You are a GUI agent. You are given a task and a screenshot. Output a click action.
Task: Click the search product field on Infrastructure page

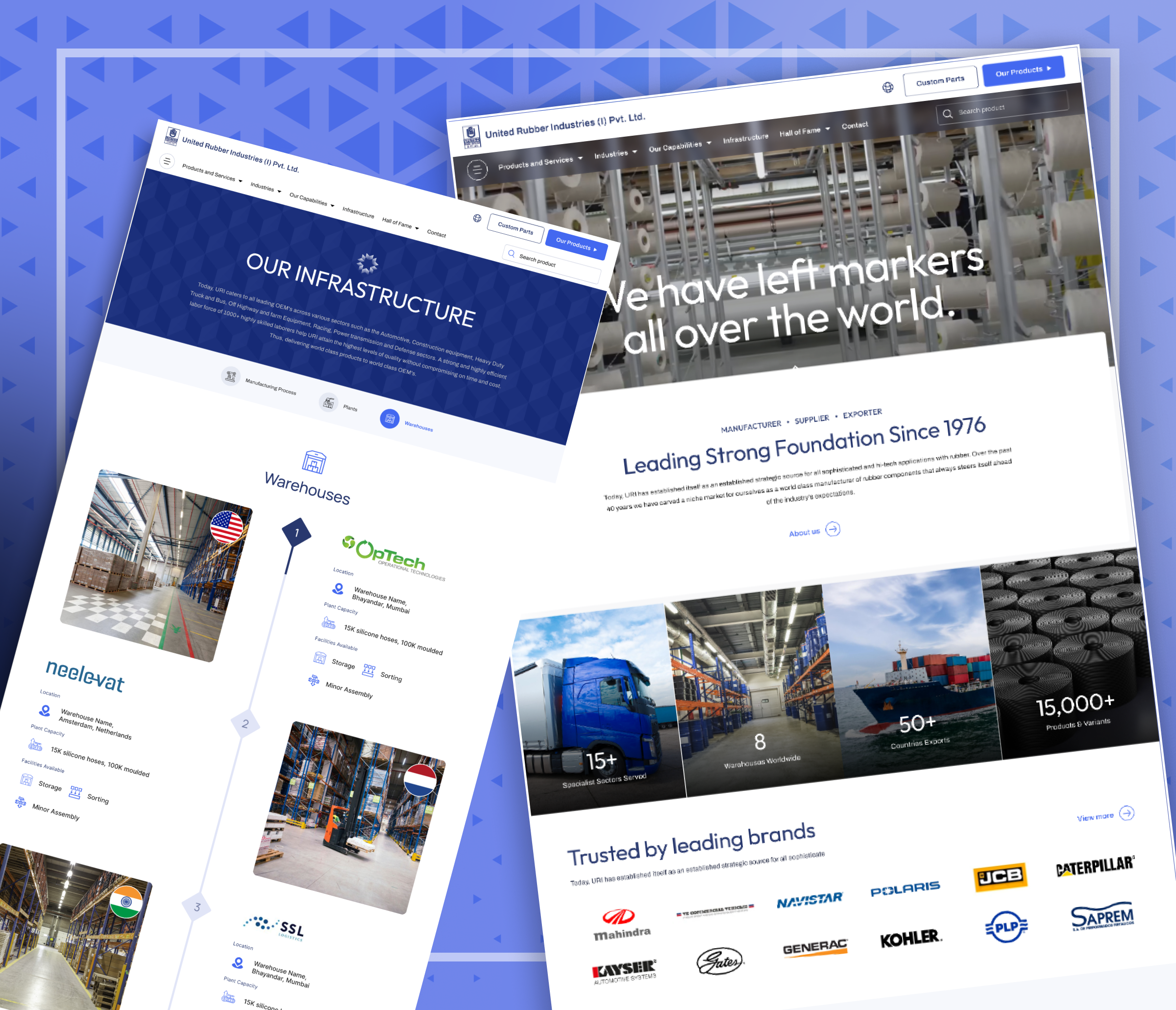(551, 264)
